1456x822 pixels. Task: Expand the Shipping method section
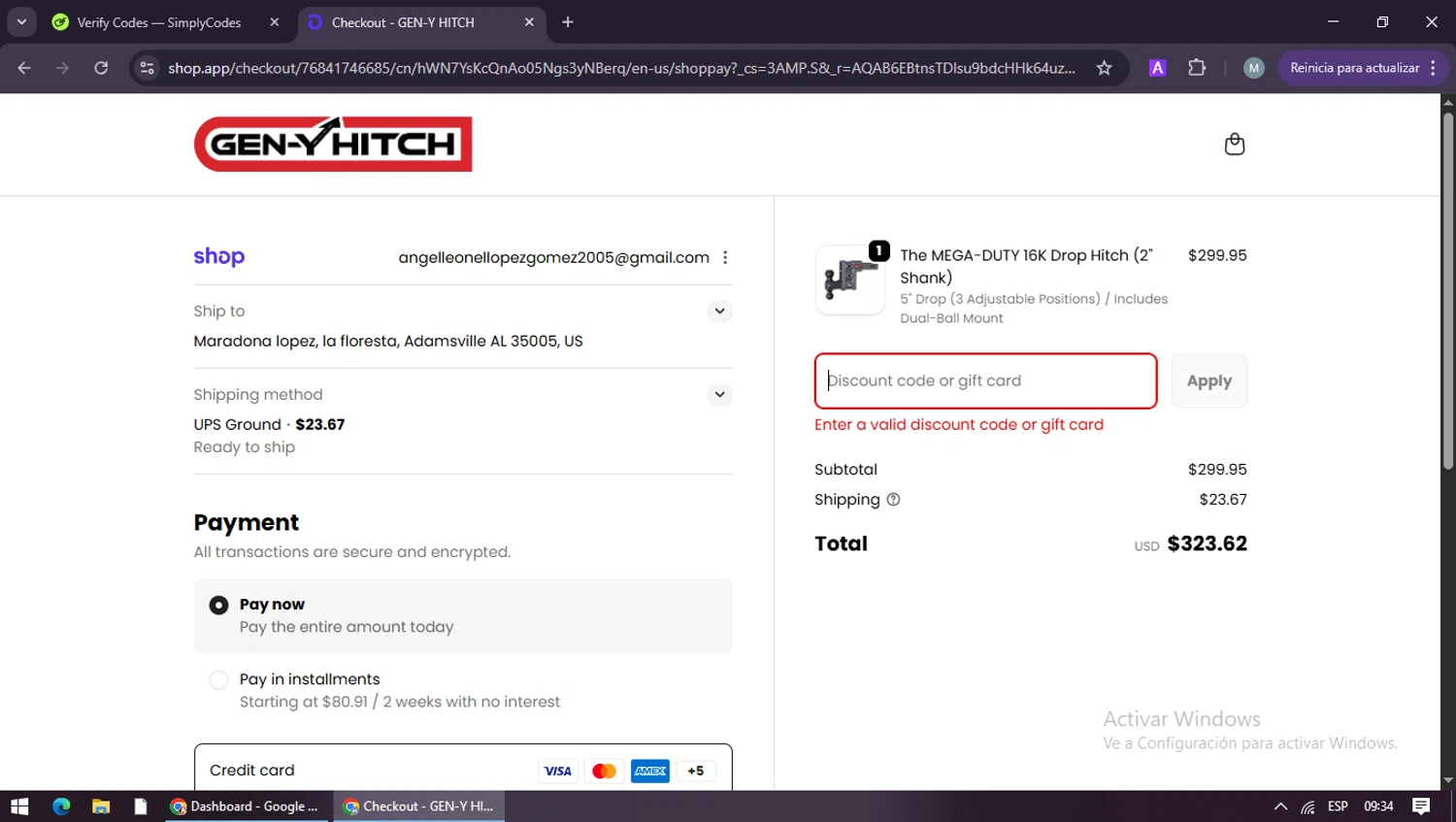pos(719,395)
